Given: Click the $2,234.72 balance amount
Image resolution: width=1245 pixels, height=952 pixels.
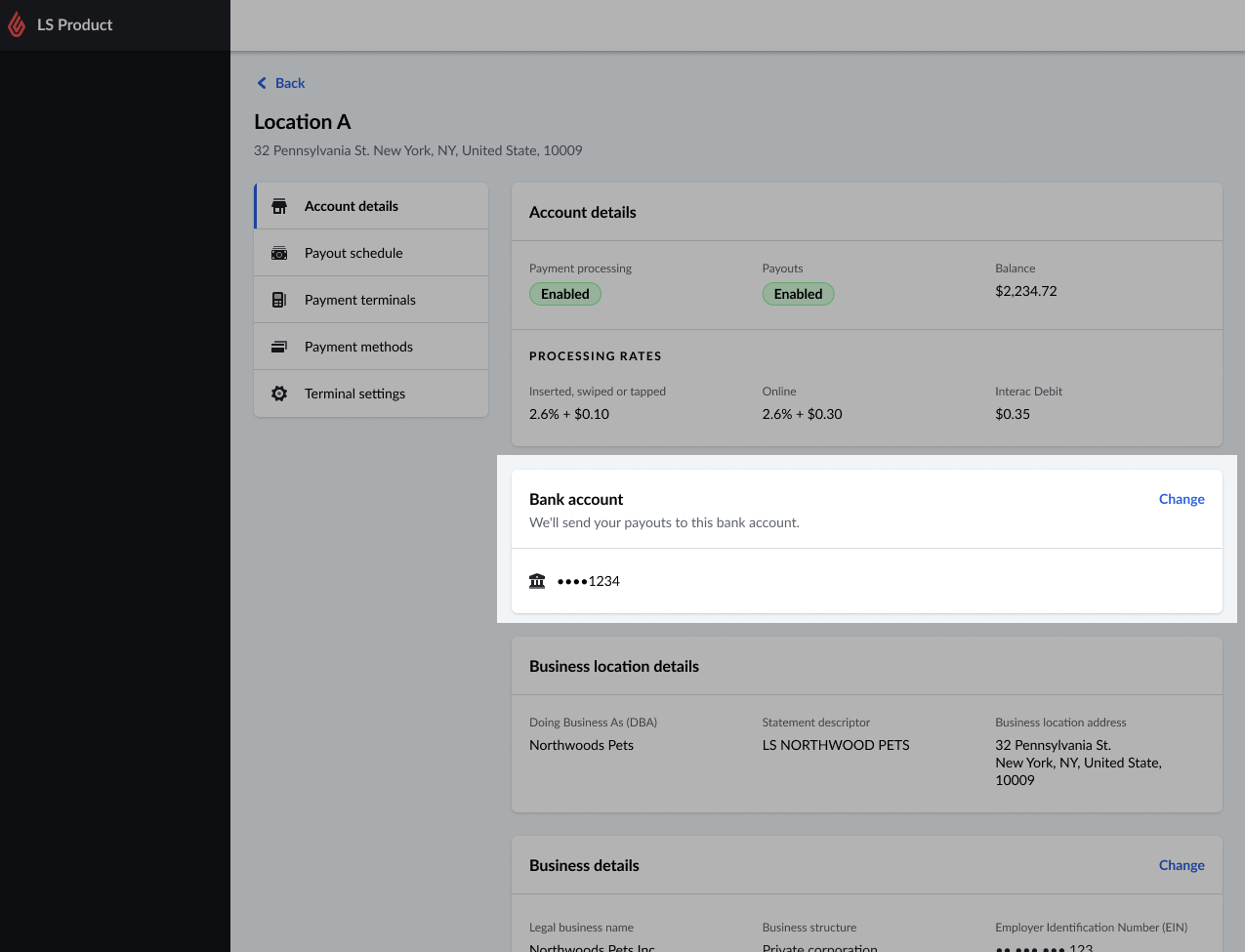Looking at the screenshot, I should 1025,291.
